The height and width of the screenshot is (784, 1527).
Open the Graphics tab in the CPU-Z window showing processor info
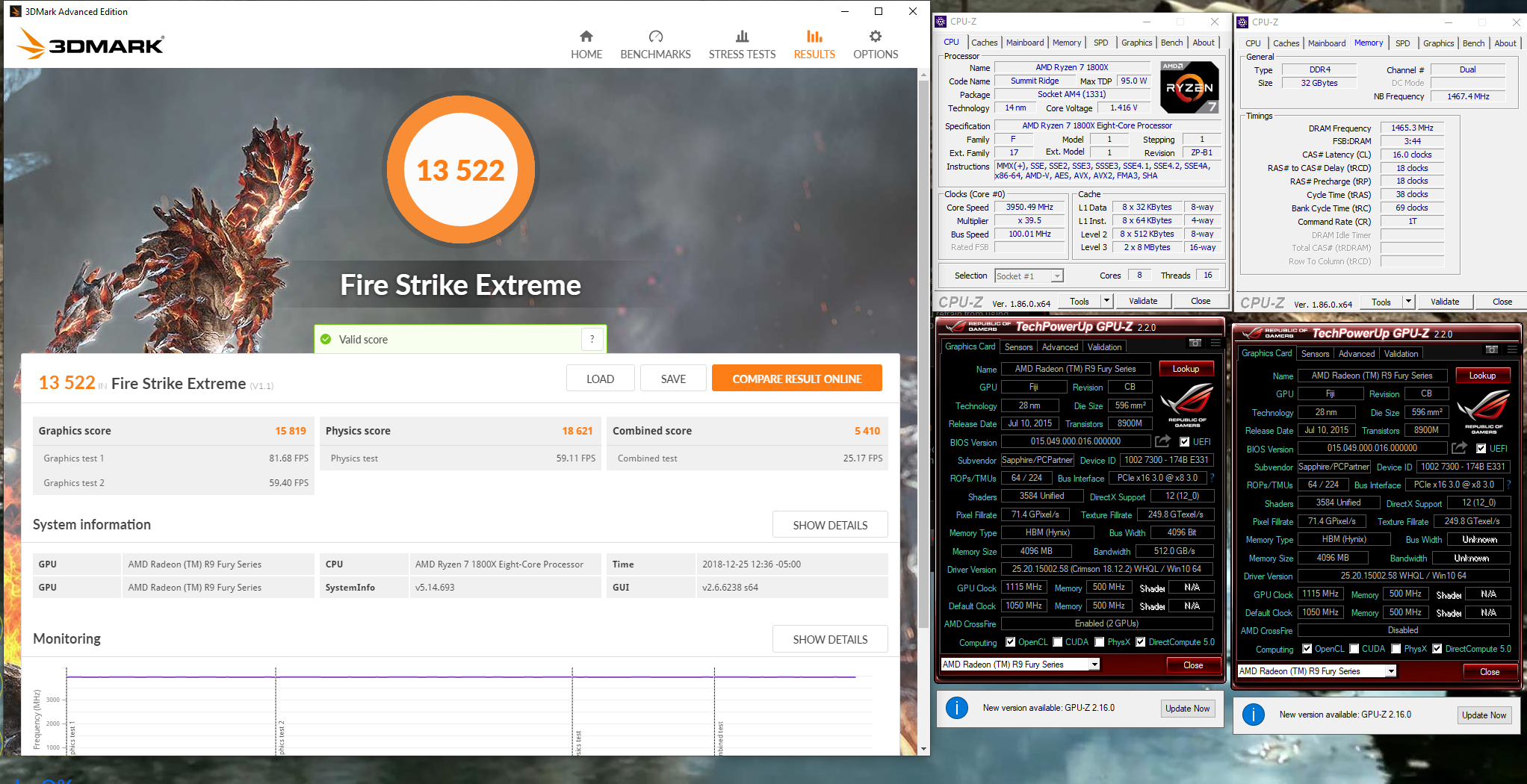1136,43
